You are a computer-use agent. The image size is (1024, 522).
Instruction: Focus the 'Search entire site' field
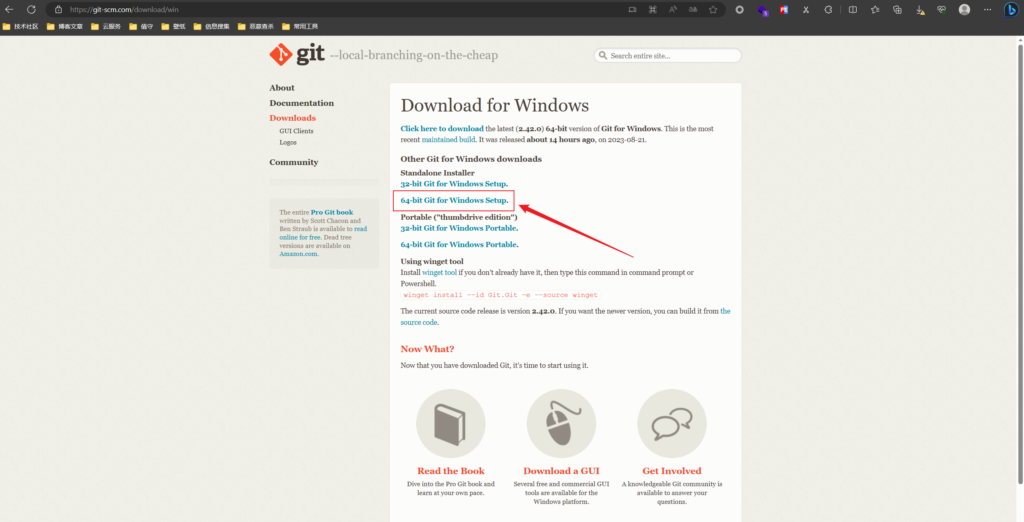pos(667,56)
